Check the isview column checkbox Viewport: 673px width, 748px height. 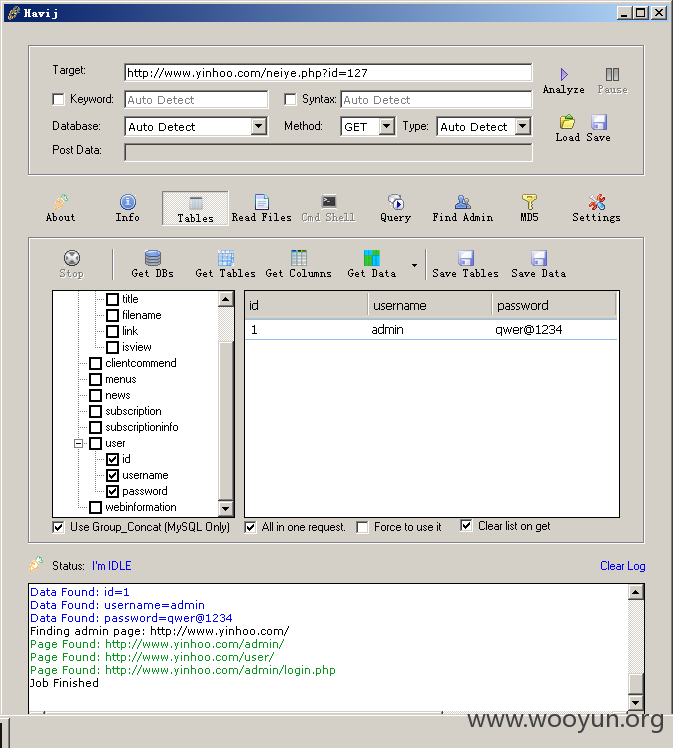pos(113,347)
